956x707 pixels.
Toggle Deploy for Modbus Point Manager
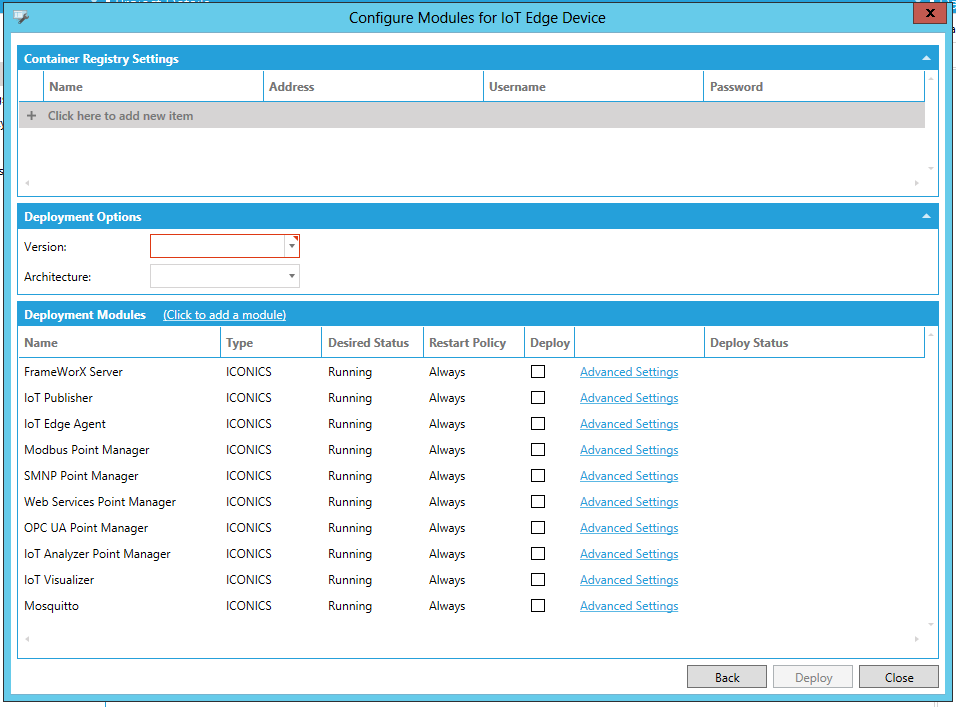538,450
